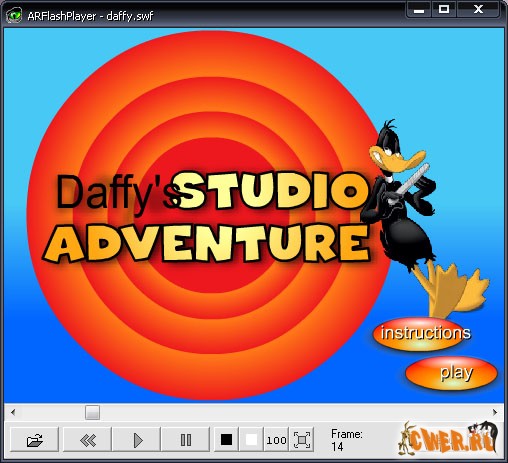Set zoom to 100 percent
The height and width of the screenshot is (463, 508).
click(x=276, y=439)
